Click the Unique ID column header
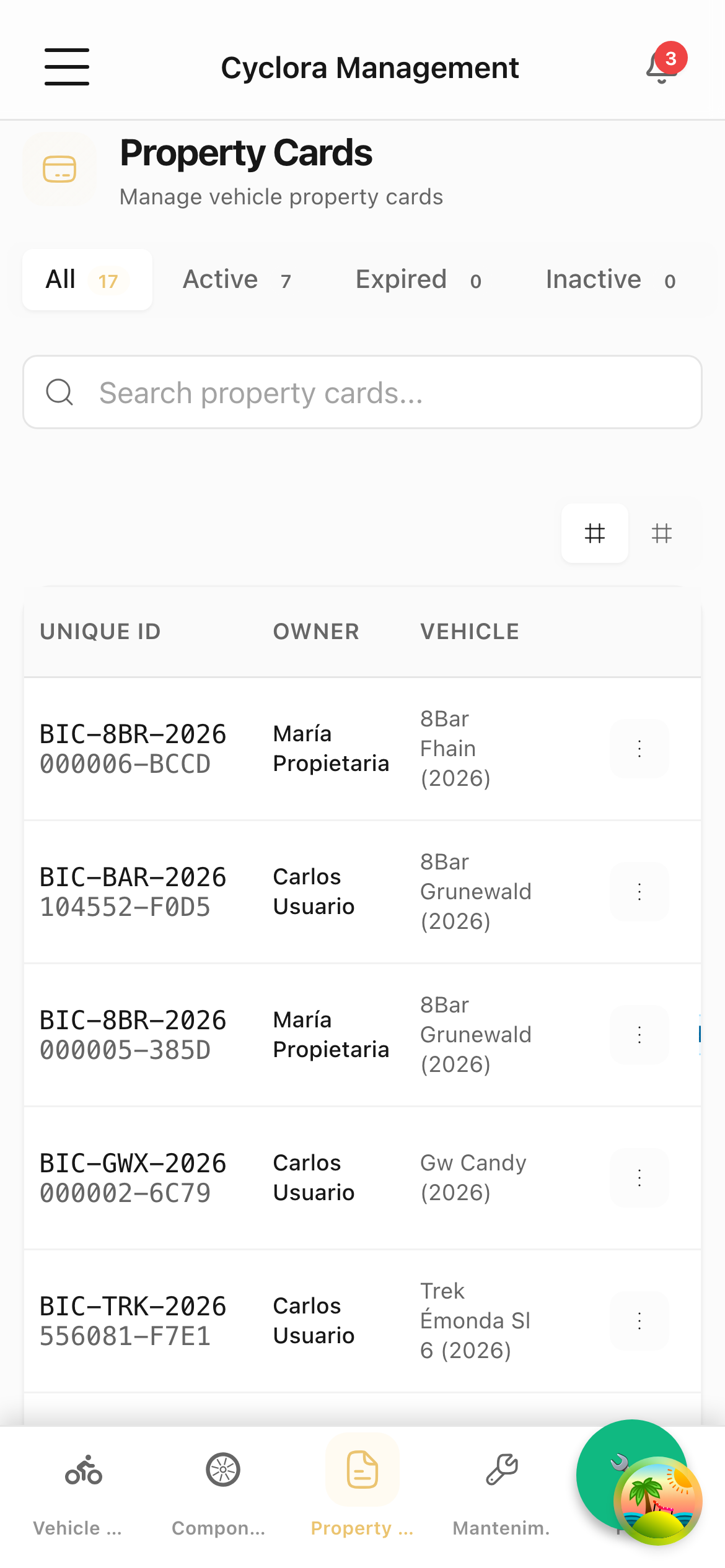The image size is (725, 1568). 100,632
